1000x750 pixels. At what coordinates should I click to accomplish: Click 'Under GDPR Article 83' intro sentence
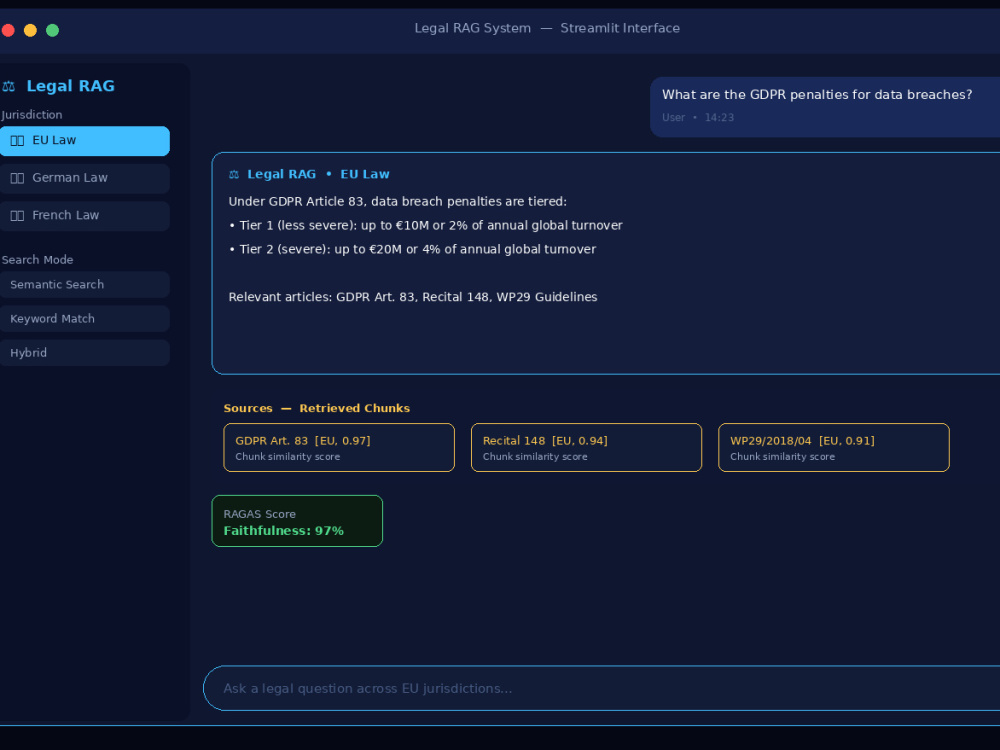point(397,202)
